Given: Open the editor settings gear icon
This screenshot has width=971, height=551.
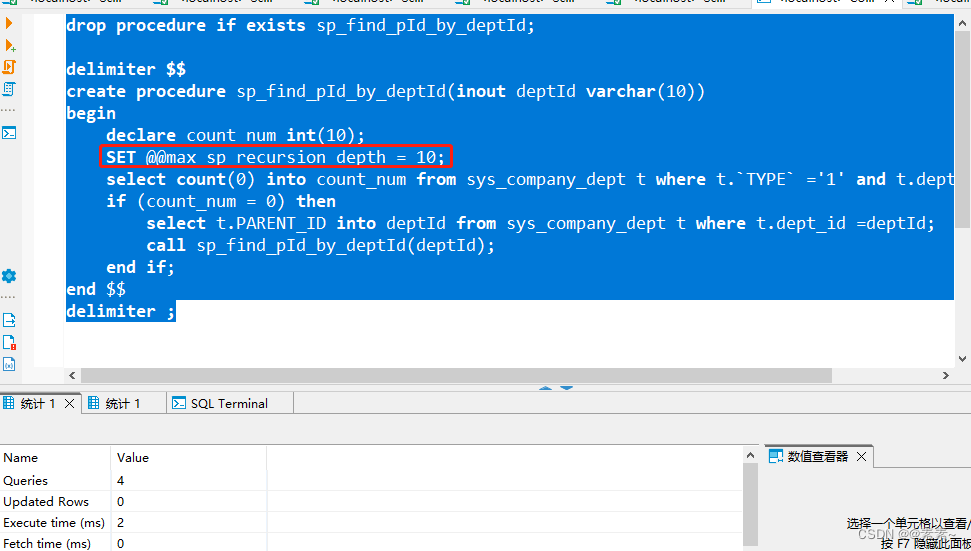Looking at the screenshot, I should click(x=9, y=276).
